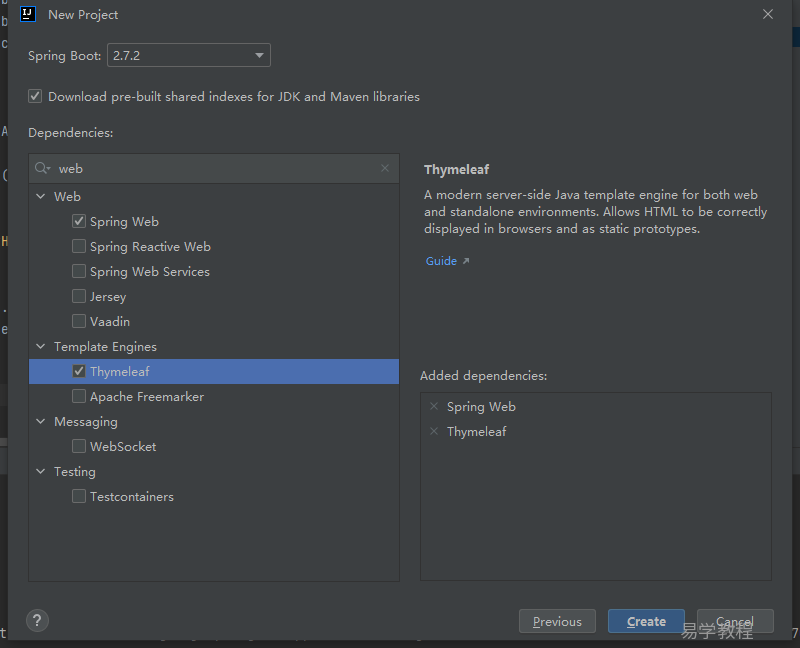This screenshot has width=800, height=648.
Task: Select the Jersey row label
Action: coord(108,296)
